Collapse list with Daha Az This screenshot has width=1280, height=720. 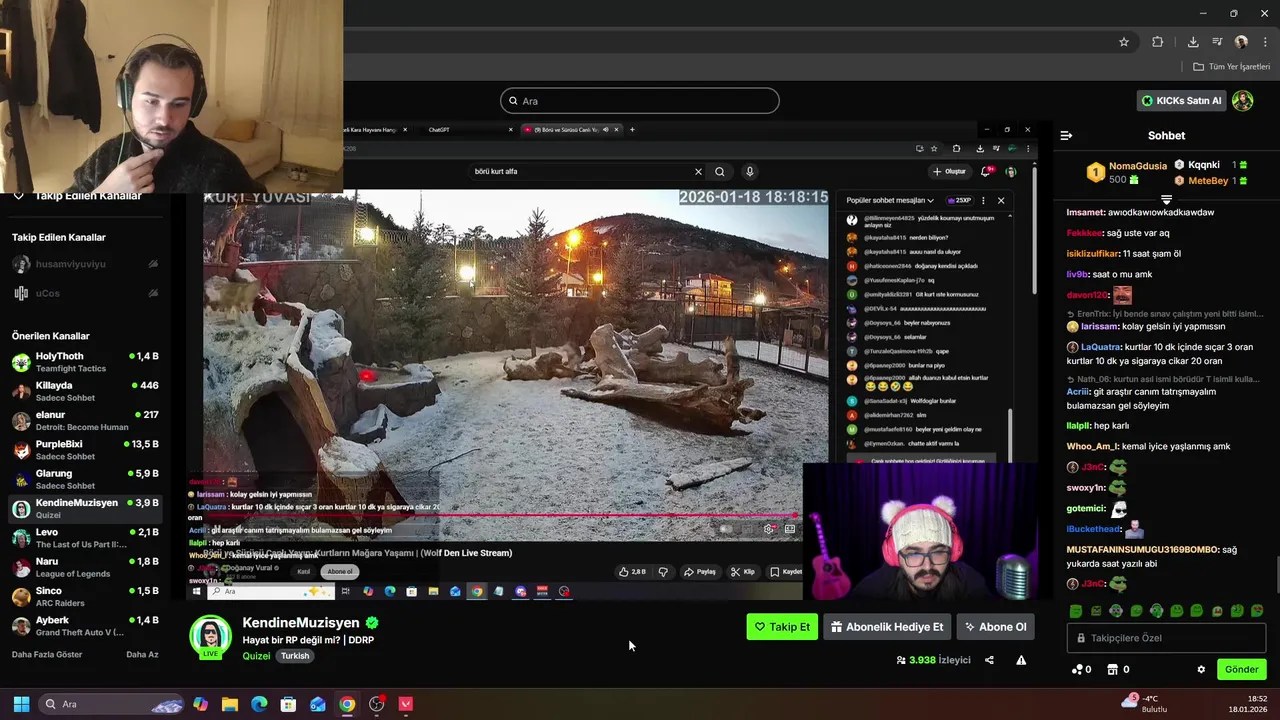(142, 655)
